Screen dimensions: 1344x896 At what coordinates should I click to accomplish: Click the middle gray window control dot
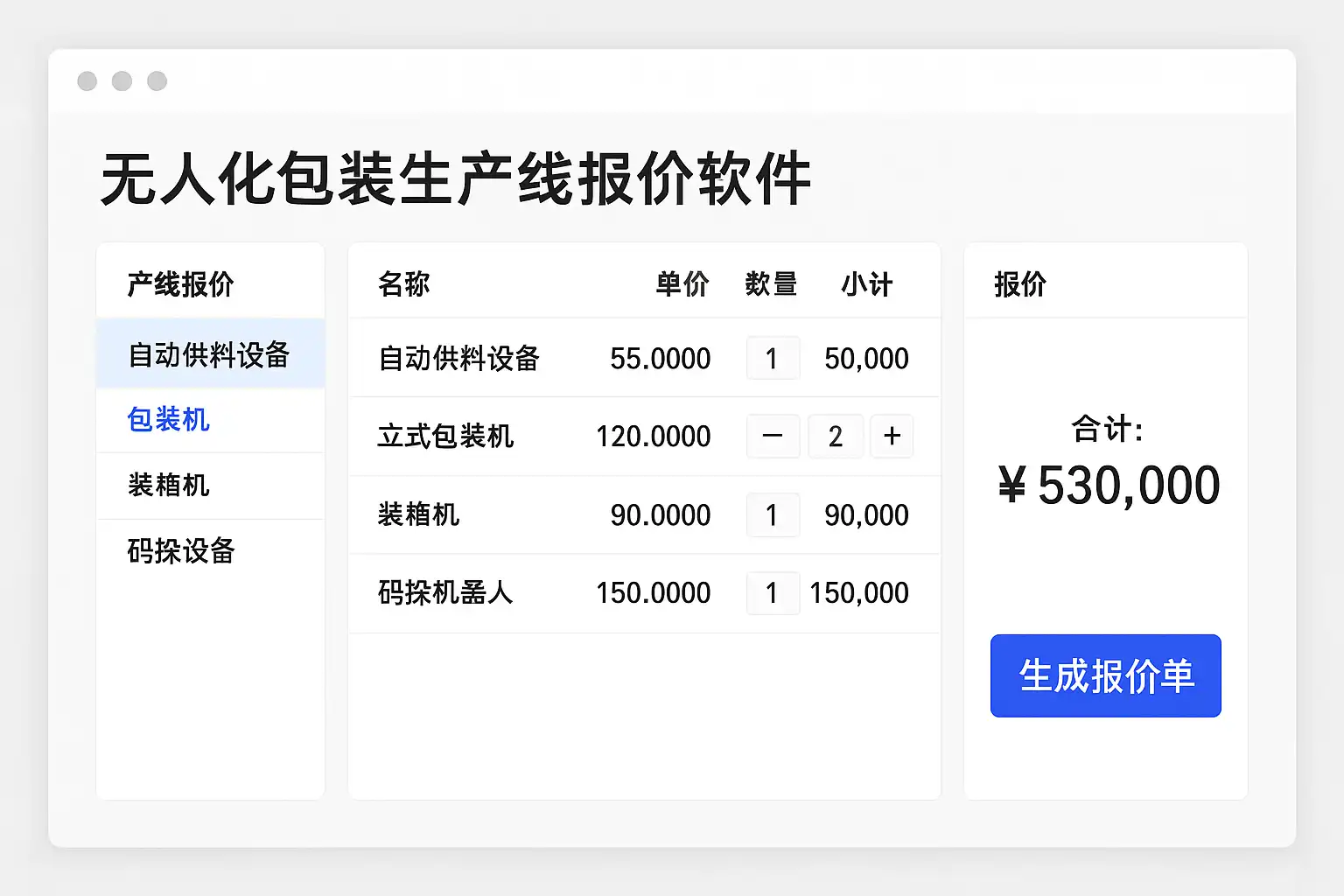[x=122, y=81]
